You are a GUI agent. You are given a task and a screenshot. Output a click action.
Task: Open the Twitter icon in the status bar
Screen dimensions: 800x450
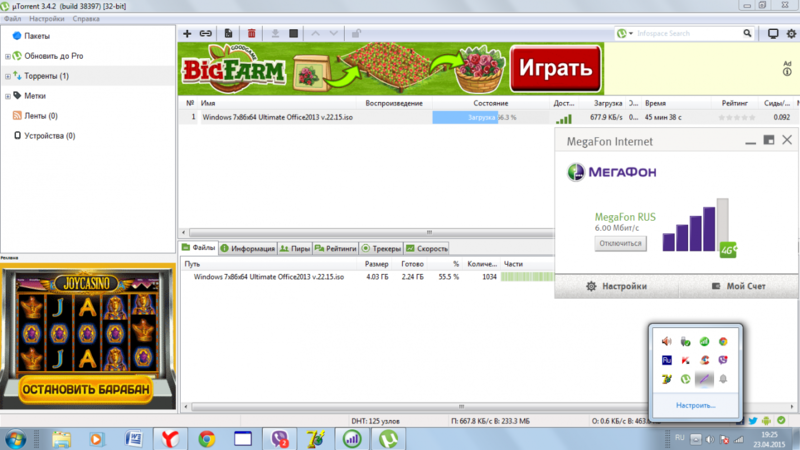point(753,421)
